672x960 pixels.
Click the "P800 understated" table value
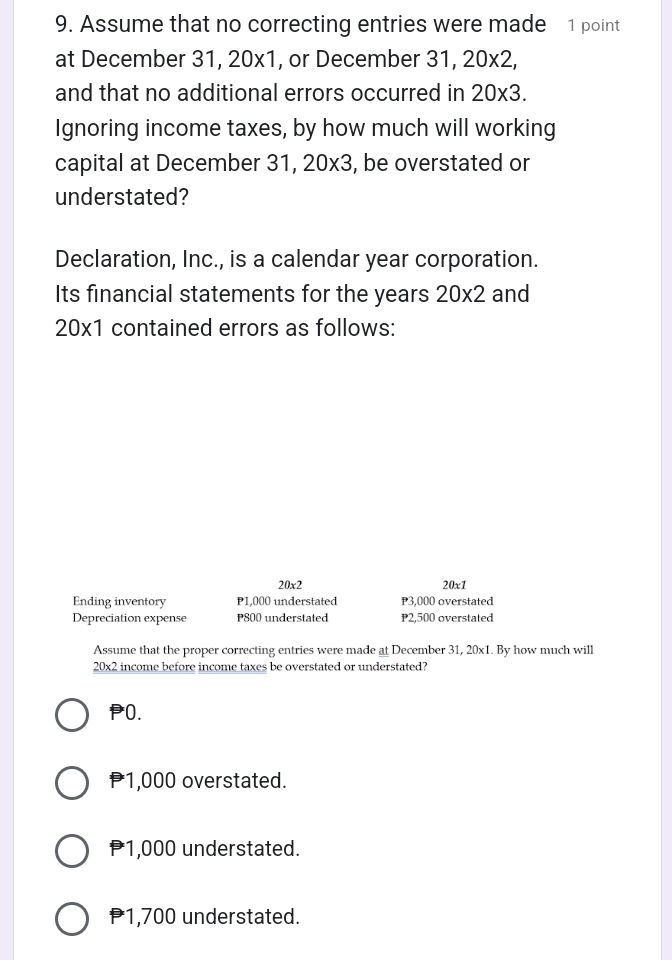(x=282, y=618)
